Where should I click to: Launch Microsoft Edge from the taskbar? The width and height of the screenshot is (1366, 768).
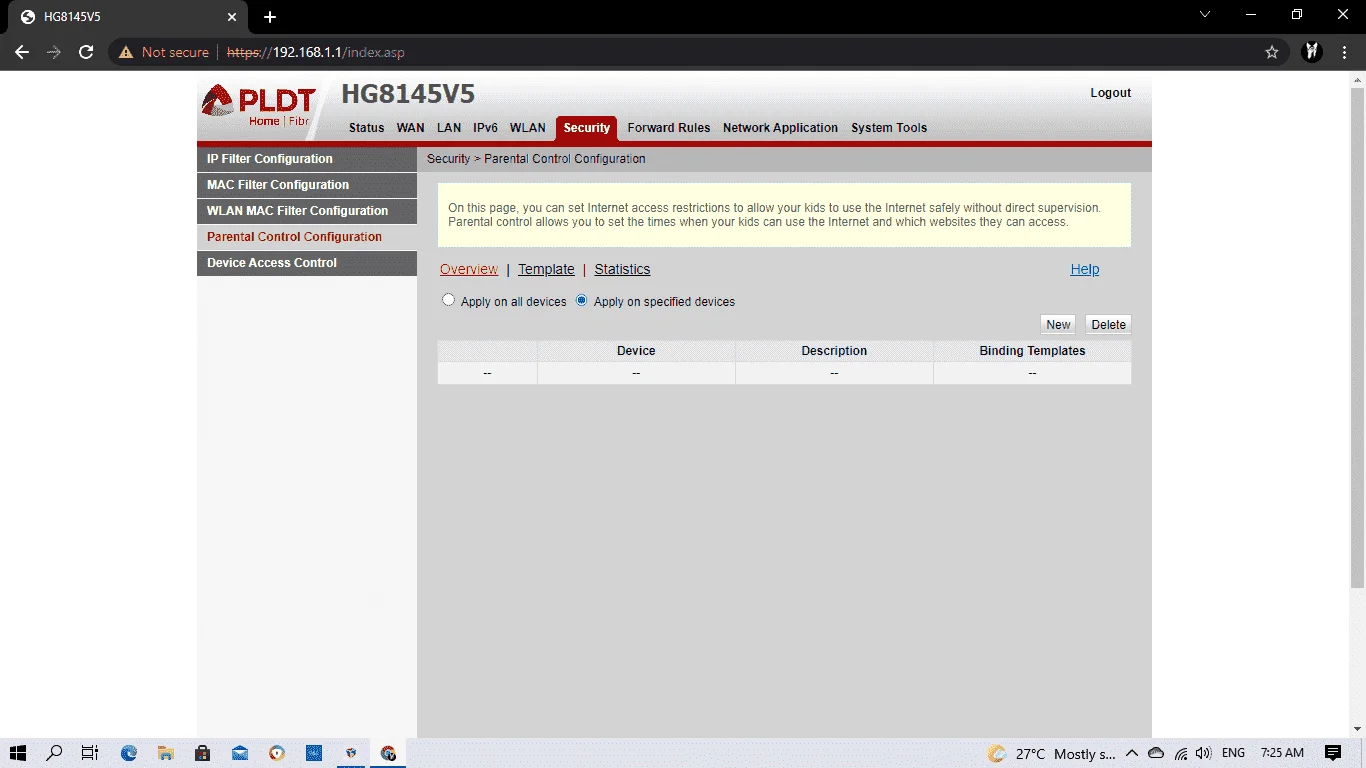pyautogui.click(x=129, y=753)
